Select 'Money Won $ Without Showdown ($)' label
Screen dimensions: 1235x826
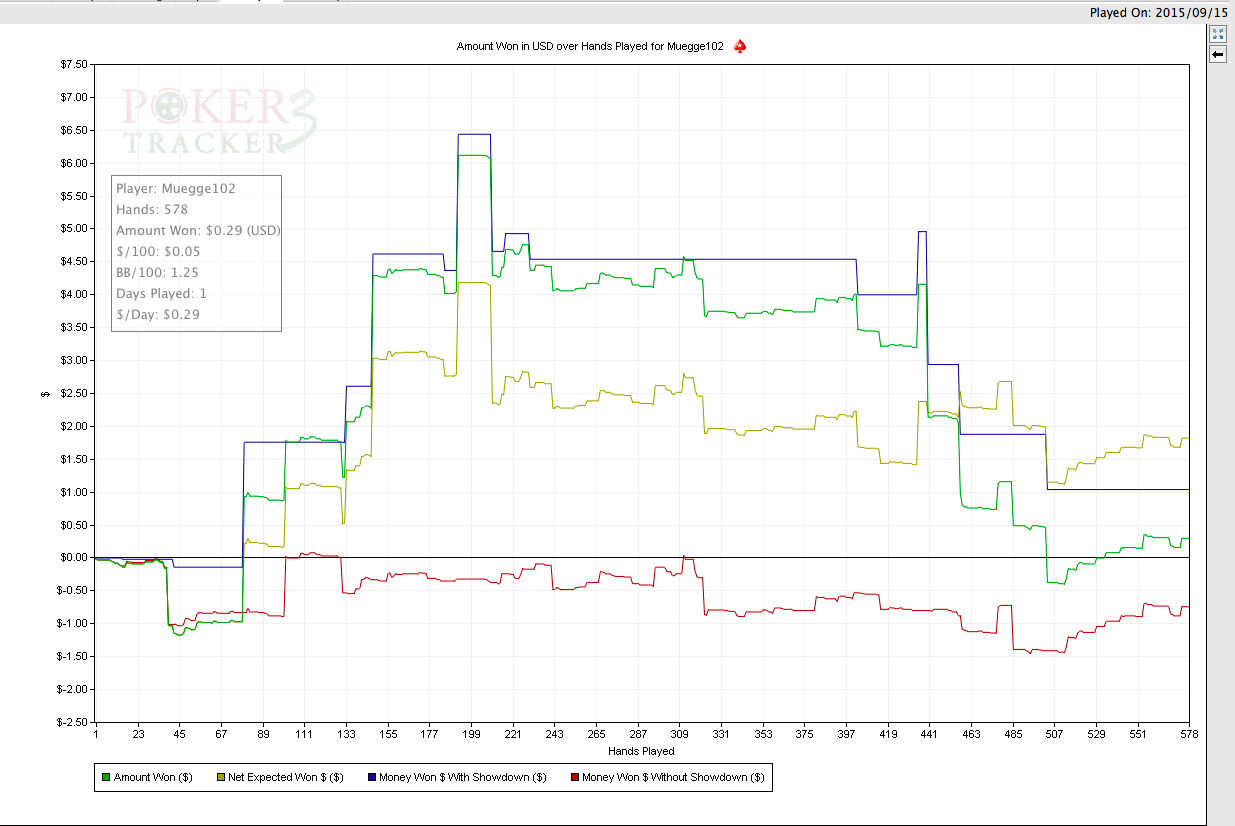point(673,777)
